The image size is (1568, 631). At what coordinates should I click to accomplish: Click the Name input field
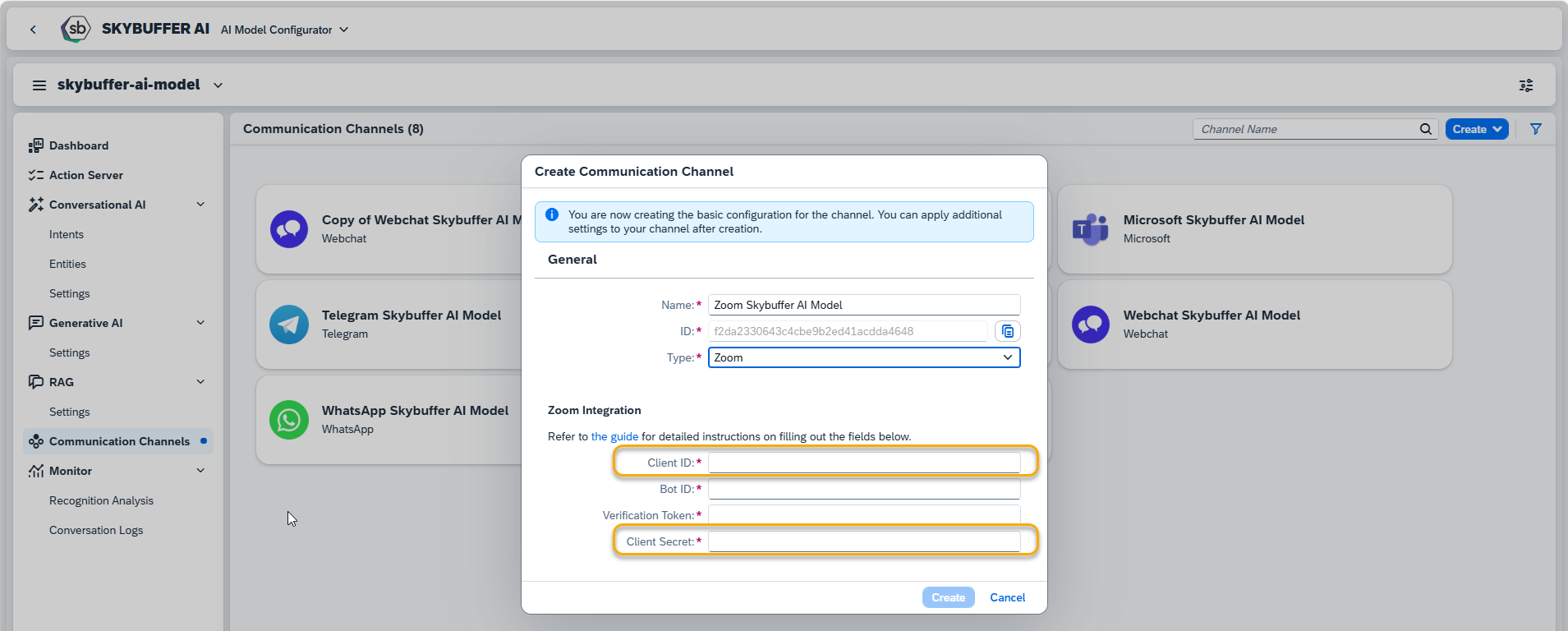(x=864, y=305)
